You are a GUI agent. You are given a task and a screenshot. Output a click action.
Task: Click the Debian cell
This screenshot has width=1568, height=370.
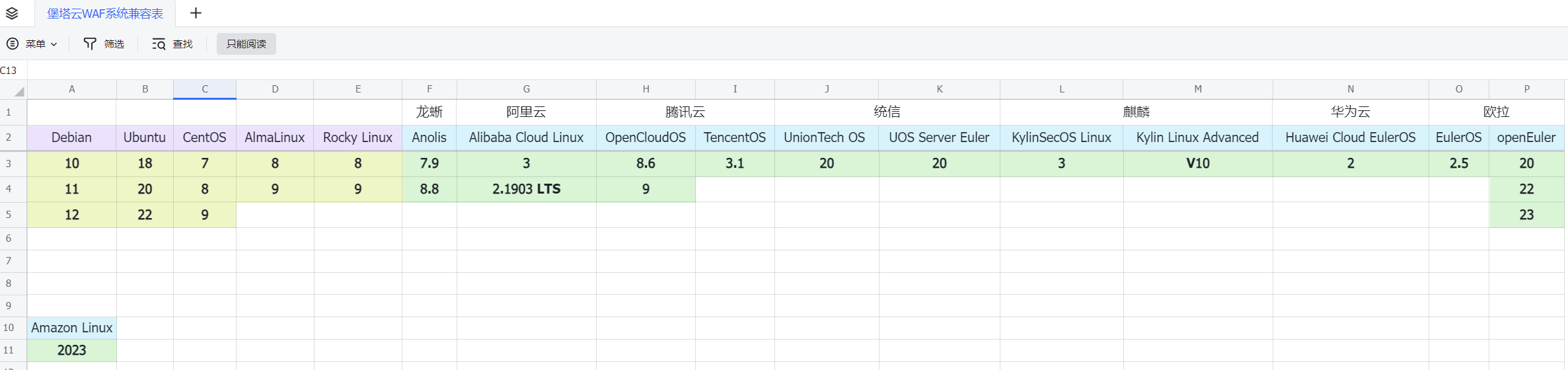point(72,137)
